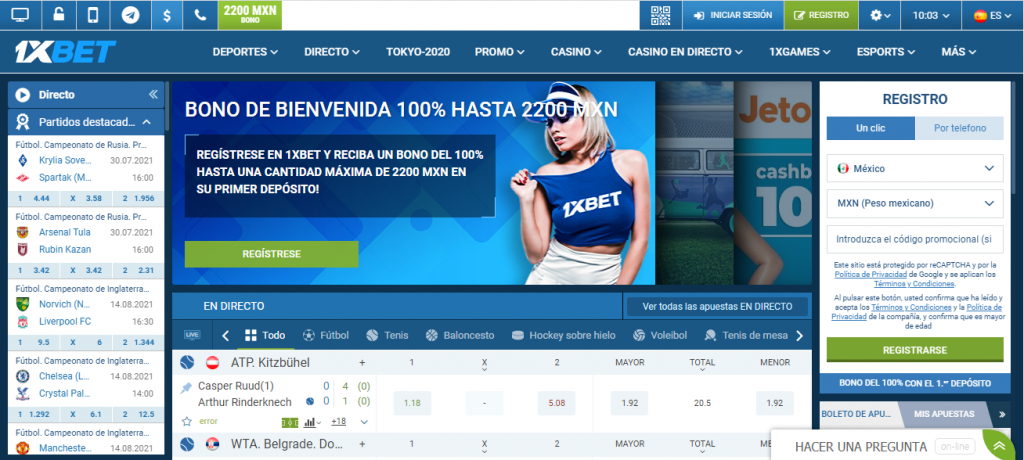
Task: Open the CASINO menu
Action: (x=577, y=52)
